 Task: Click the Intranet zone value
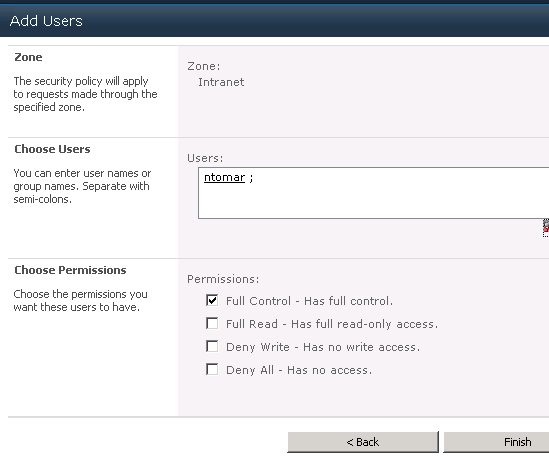click(x=221, y=82)
